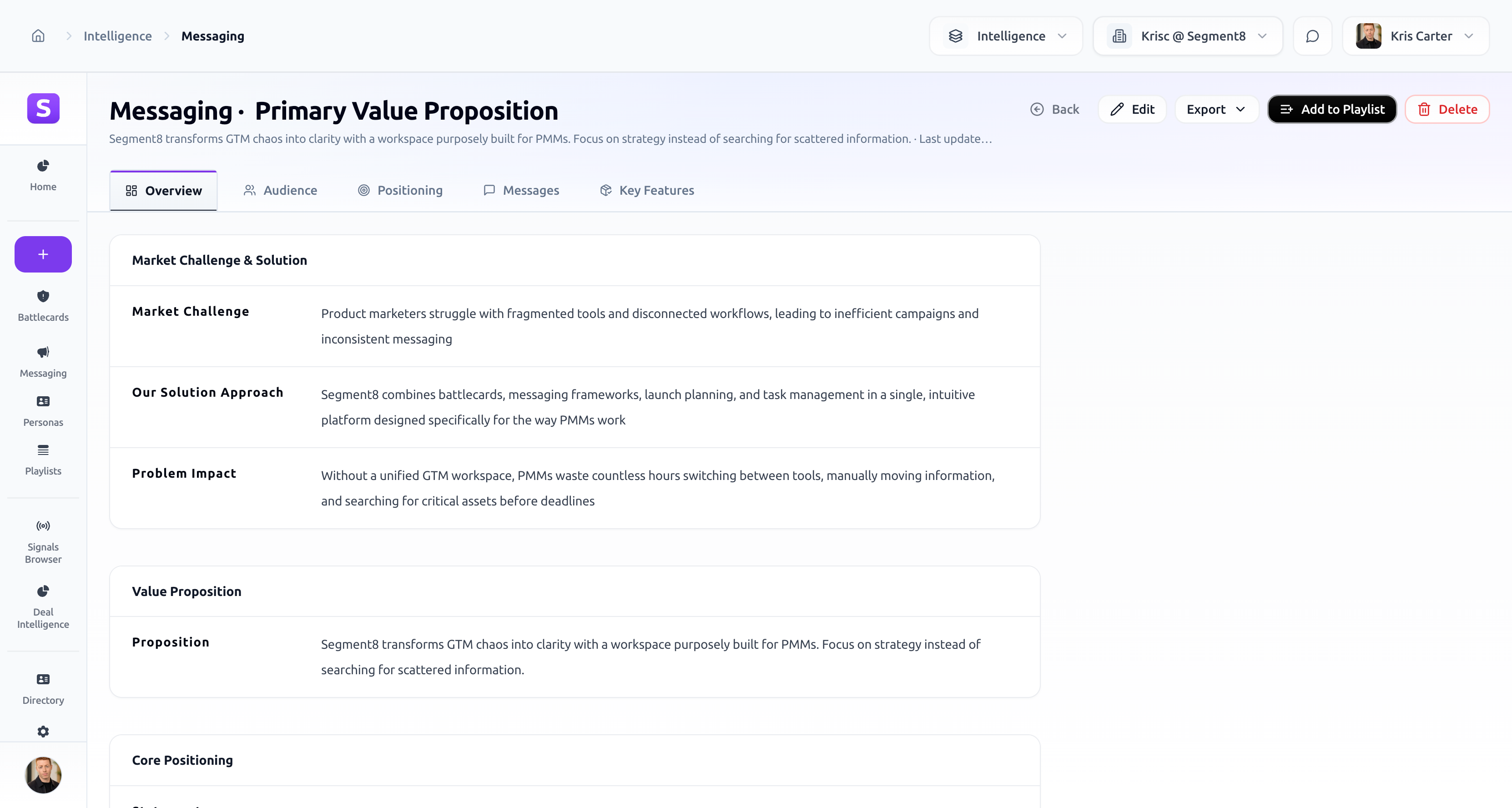Click Add to Playlist button
Viewport: 1512px width, 808px height.
coord(1332,109)
